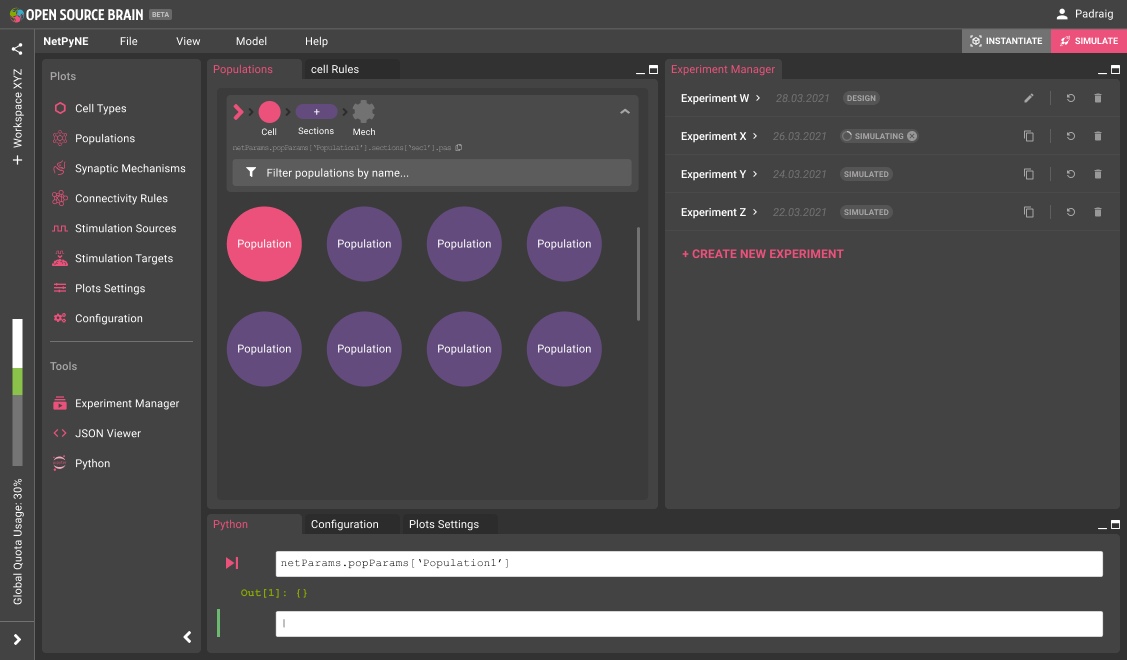This screenshot has width=1127, height=660.
Task: Run the Python command with the run icon
Action: [x=232, y=562]
